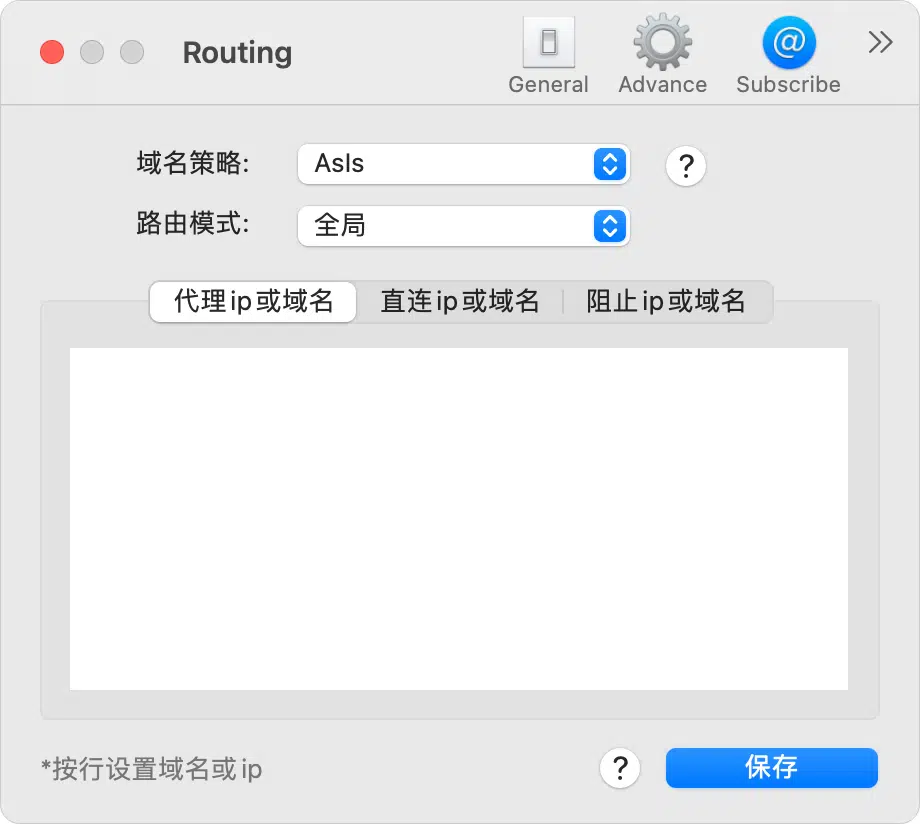Click help button beside 保存

pos(620,768)
